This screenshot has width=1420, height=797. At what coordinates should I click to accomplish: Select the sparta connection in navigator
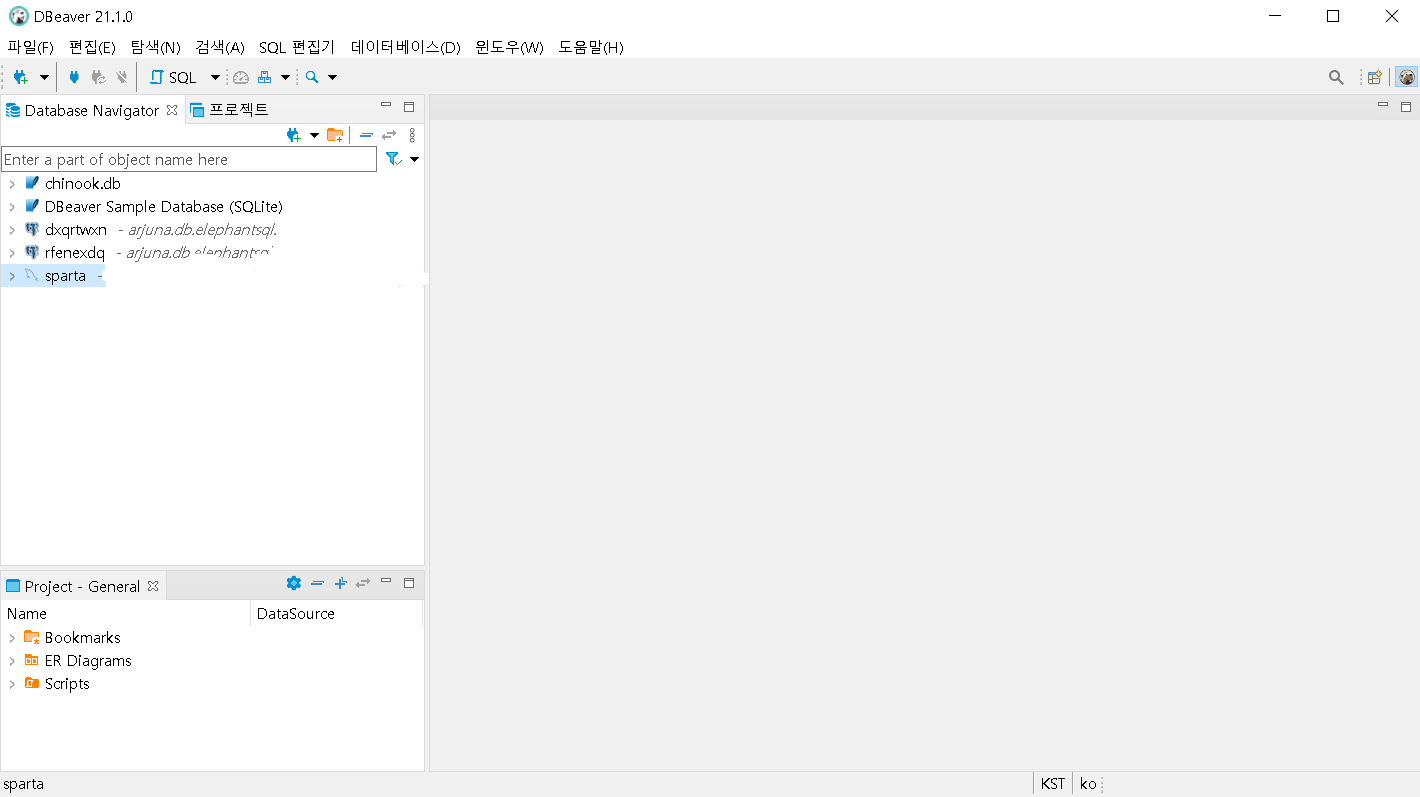(65, 276)
